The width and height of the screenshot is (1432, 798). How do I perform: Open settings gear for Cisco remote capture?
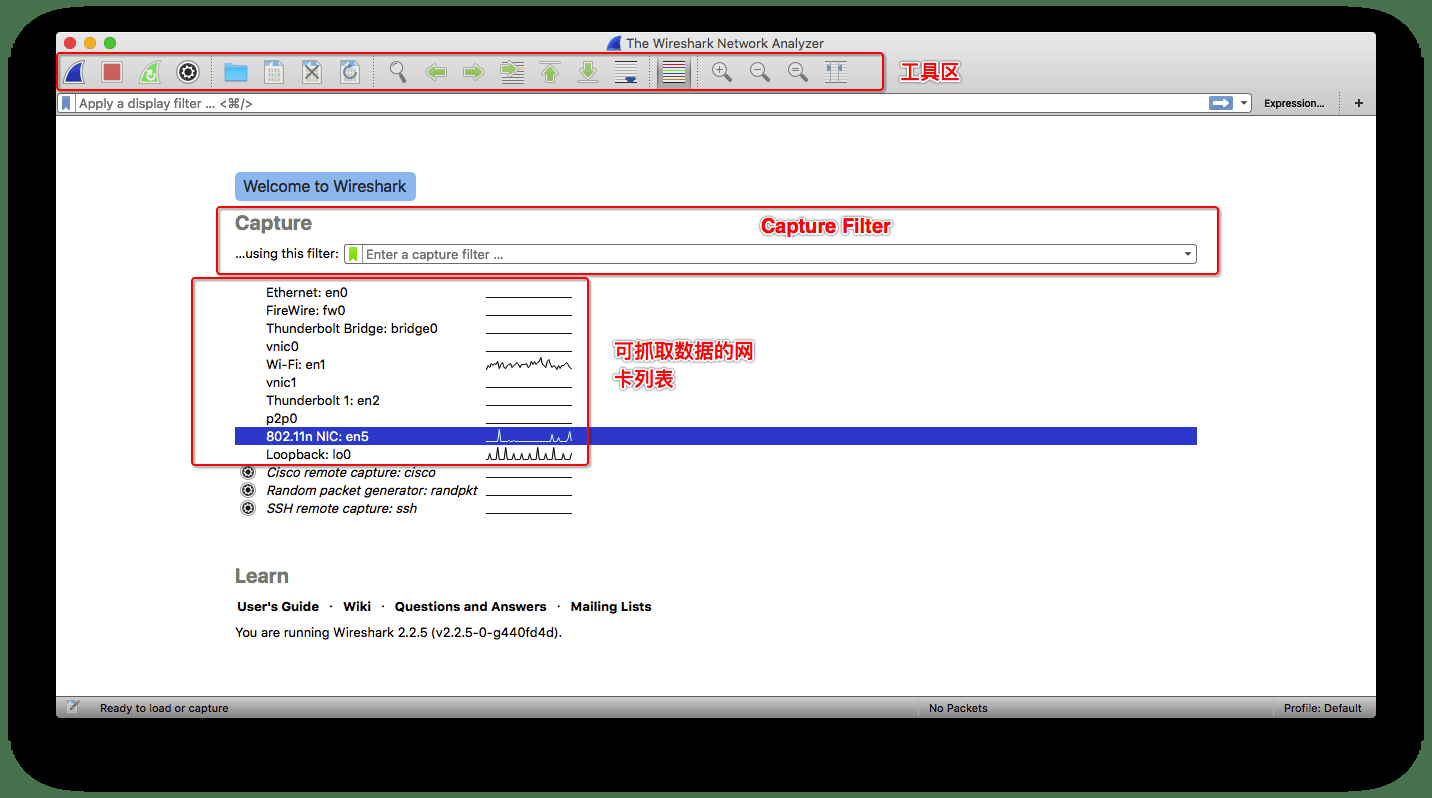(x=248, y=473)
